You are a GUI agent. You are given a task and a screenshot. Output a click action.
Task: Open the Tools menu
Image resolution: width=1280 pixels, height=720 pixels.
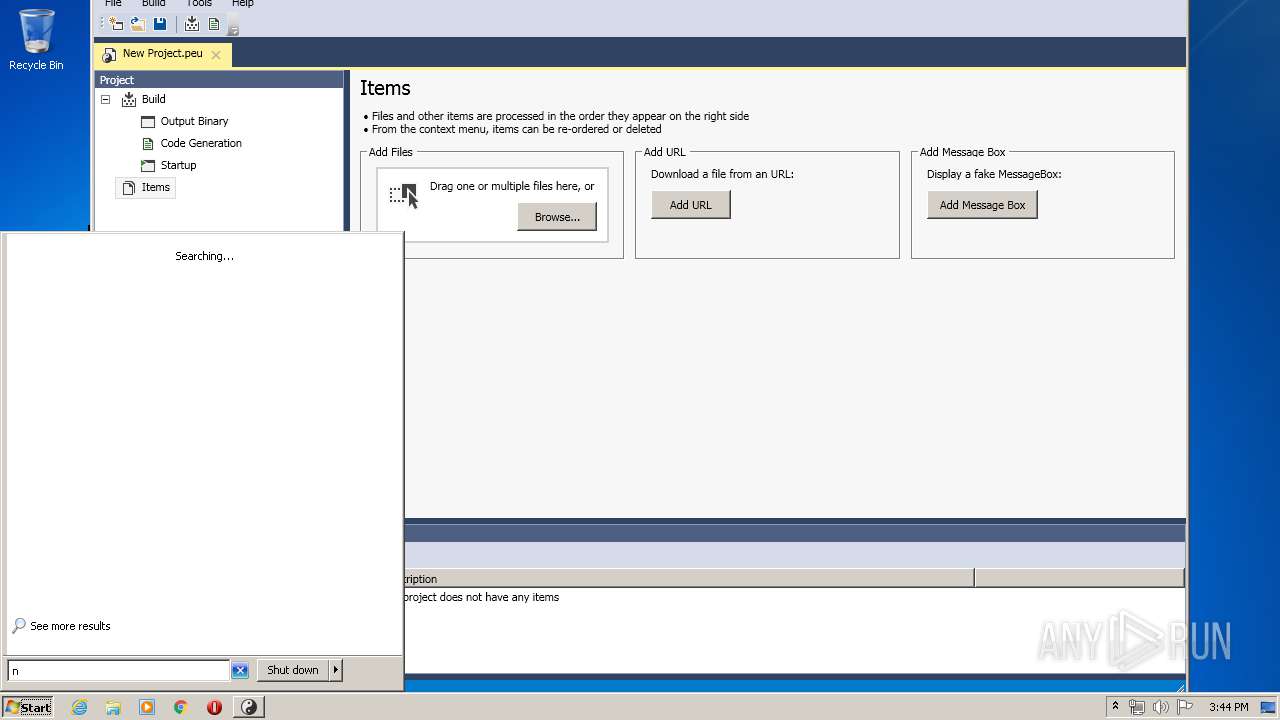(199, 4)
